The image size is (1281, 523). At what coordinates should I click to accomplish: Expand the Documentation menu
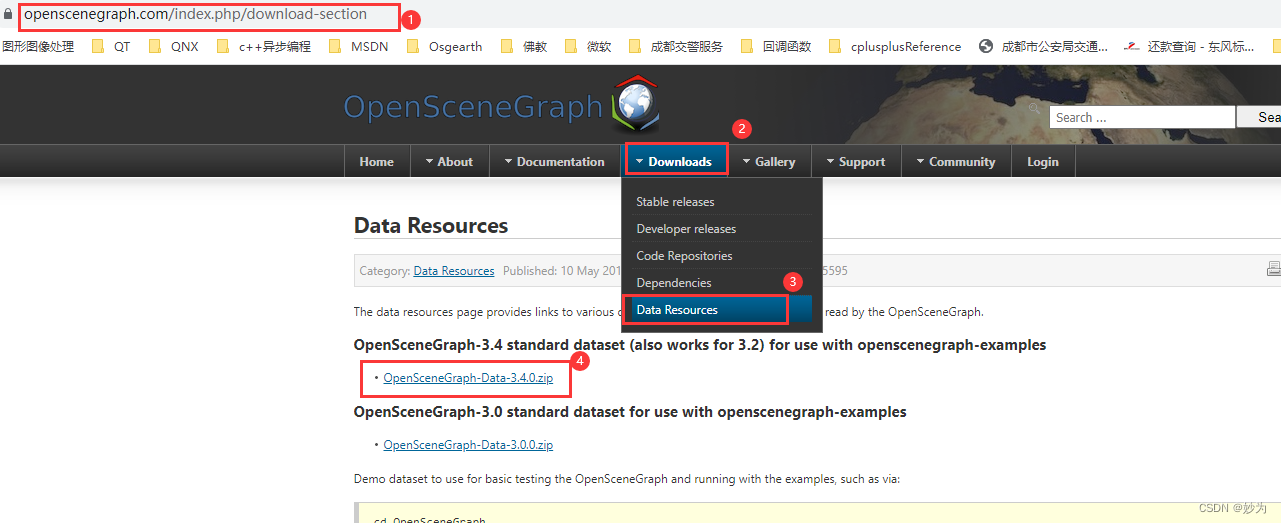click(554, 161)
